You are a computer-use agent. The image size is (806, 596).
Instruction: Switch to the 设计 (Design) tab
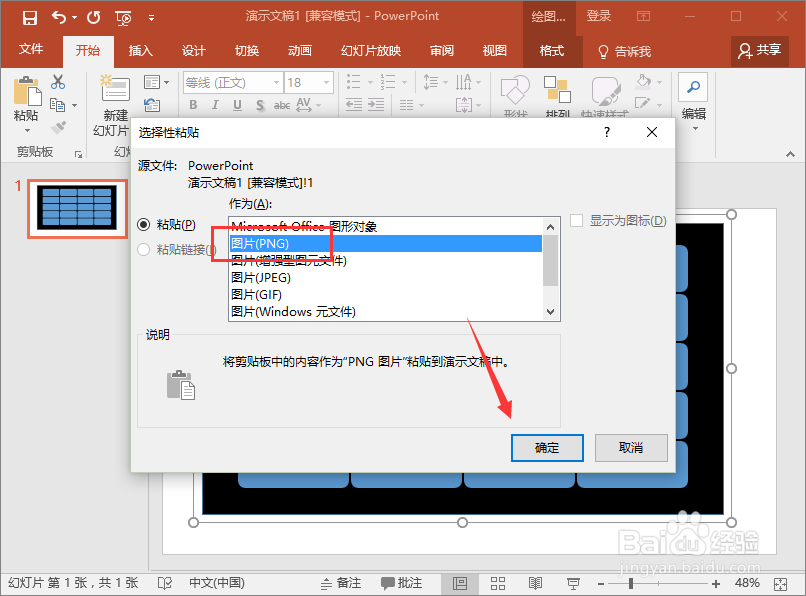(x=193, y=50)
